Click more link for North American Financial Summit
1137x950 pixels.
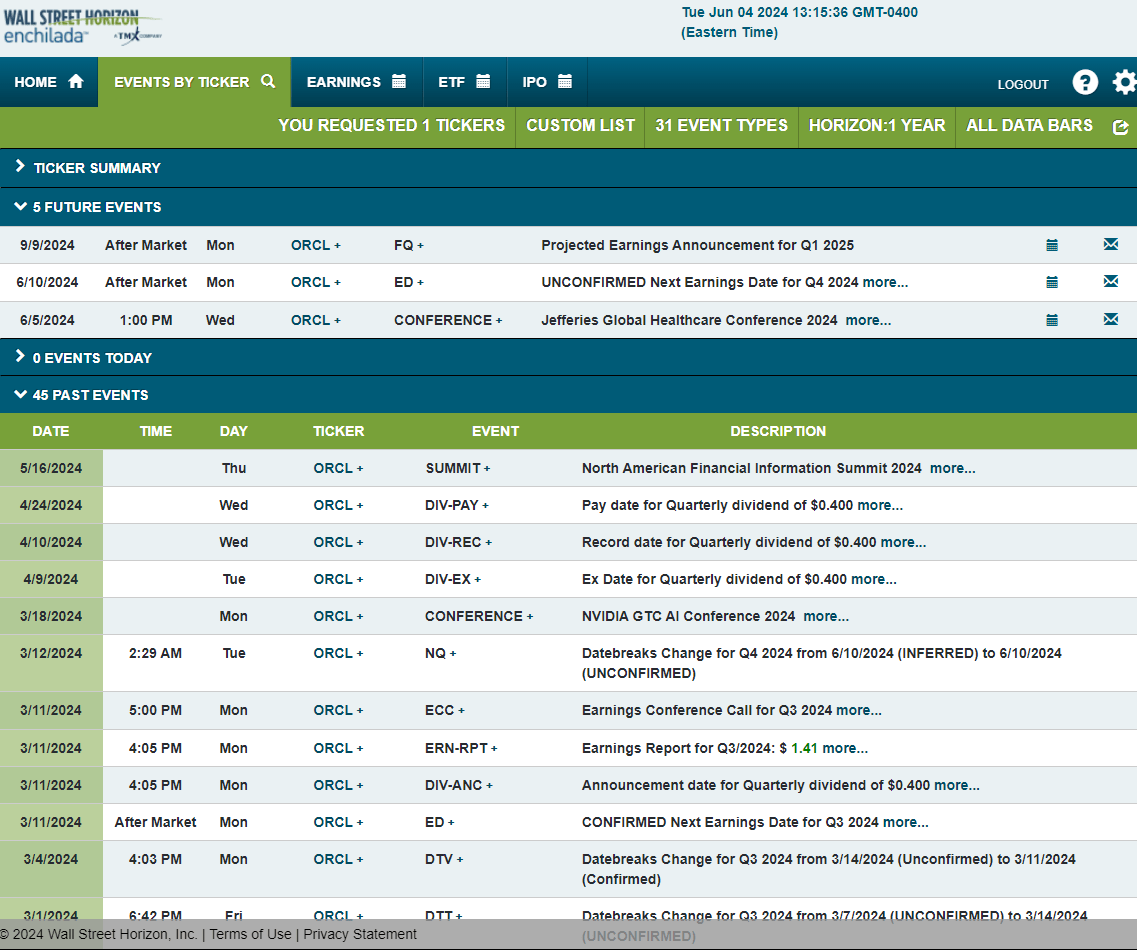tap(952, 468)
